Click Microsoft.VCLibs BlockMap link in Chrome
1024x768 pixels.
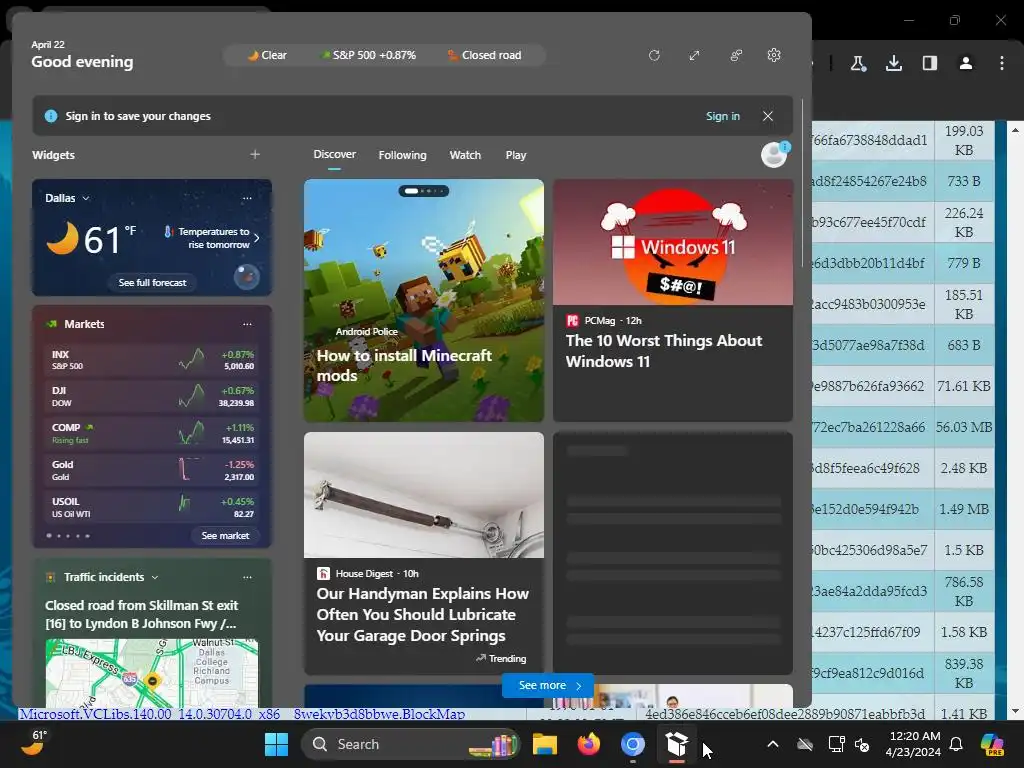pyautogui.click(x=242, y=714)
